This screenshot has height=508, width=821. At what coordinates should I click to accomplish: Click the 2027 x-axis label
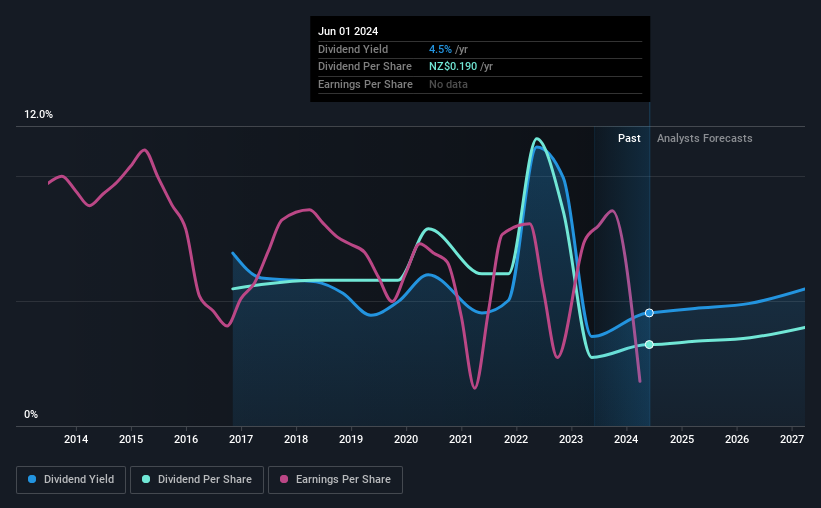[792, 439]
